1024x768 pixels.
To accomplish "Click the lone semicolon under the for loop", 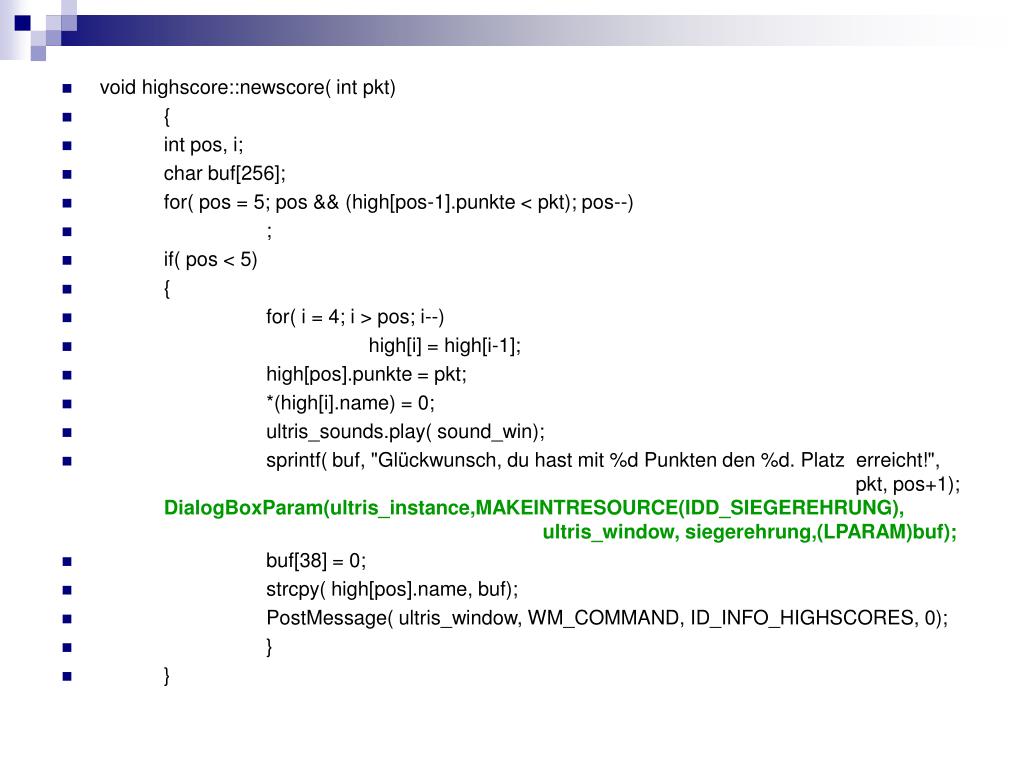I will (x=269, y=232).
